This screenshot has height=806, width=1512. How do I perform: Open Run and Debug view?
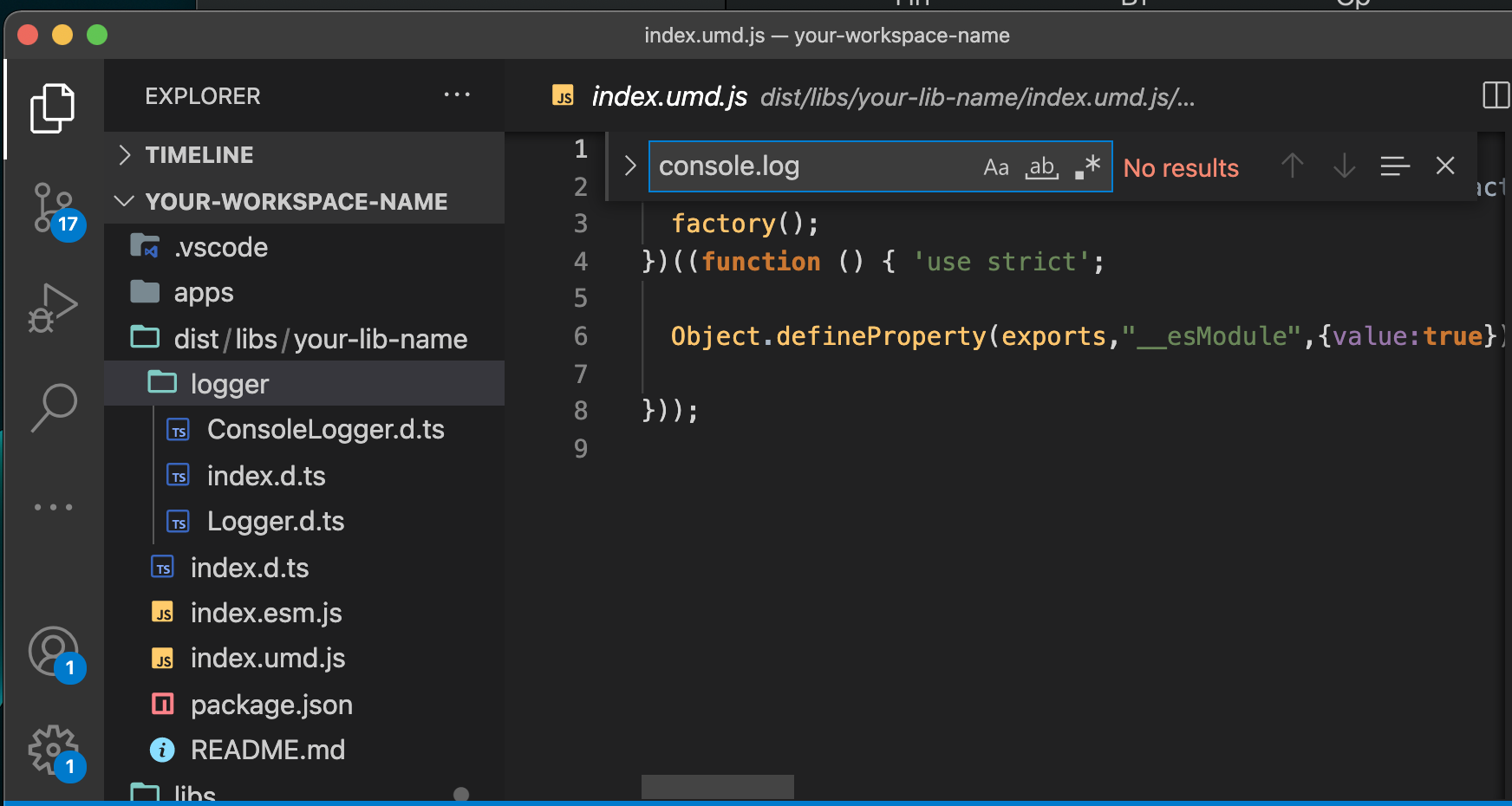[53, 308]
